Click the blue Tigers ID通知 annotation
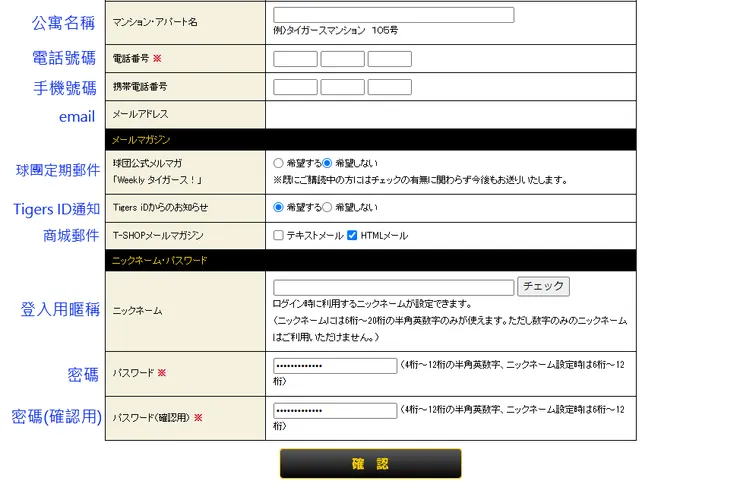740x491 pixels. (56, 209)
